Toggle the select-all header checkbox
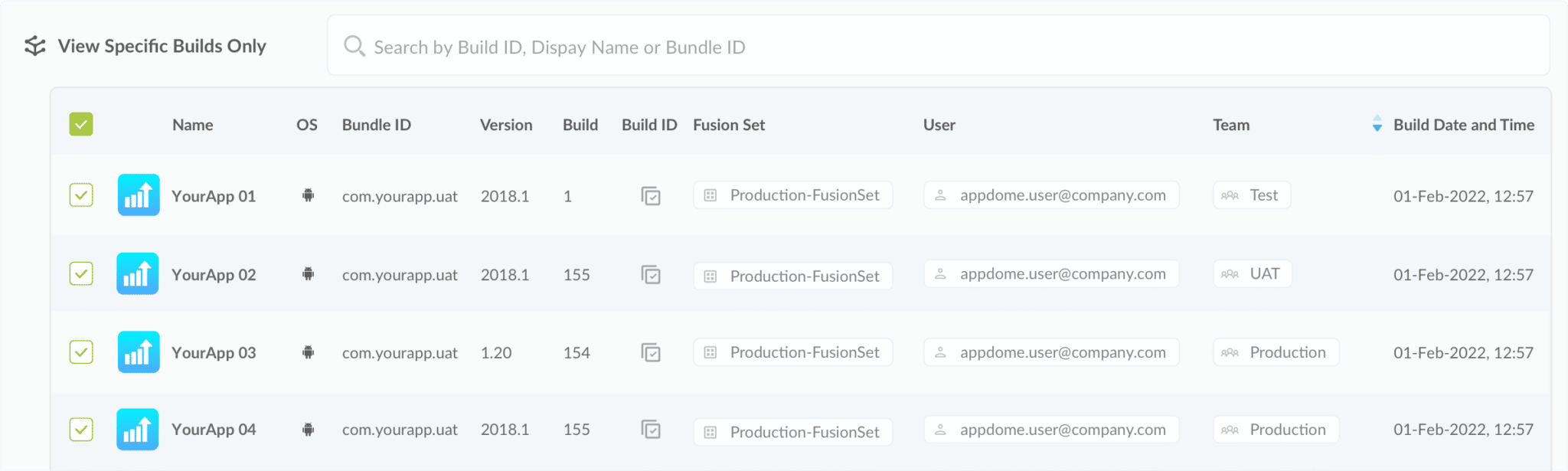This screenshot has width=1568, height=471. point(81,124)
